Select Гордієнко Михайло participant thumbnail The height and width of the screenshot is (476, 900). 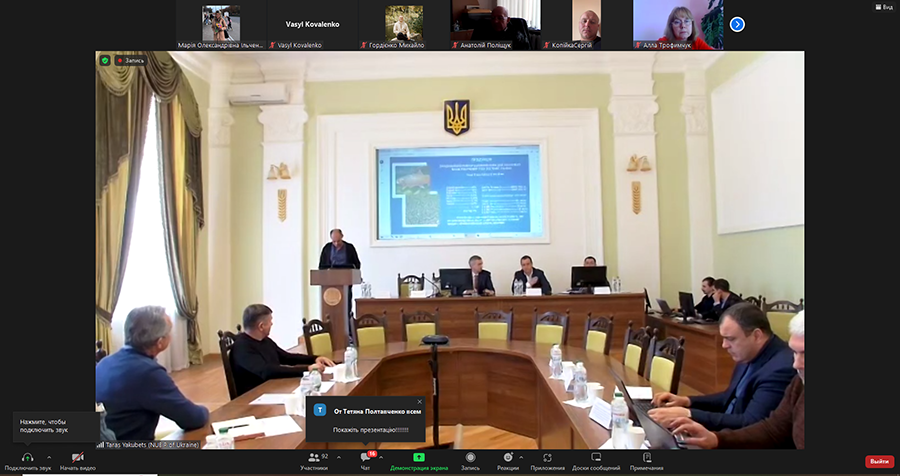(404, 25)
